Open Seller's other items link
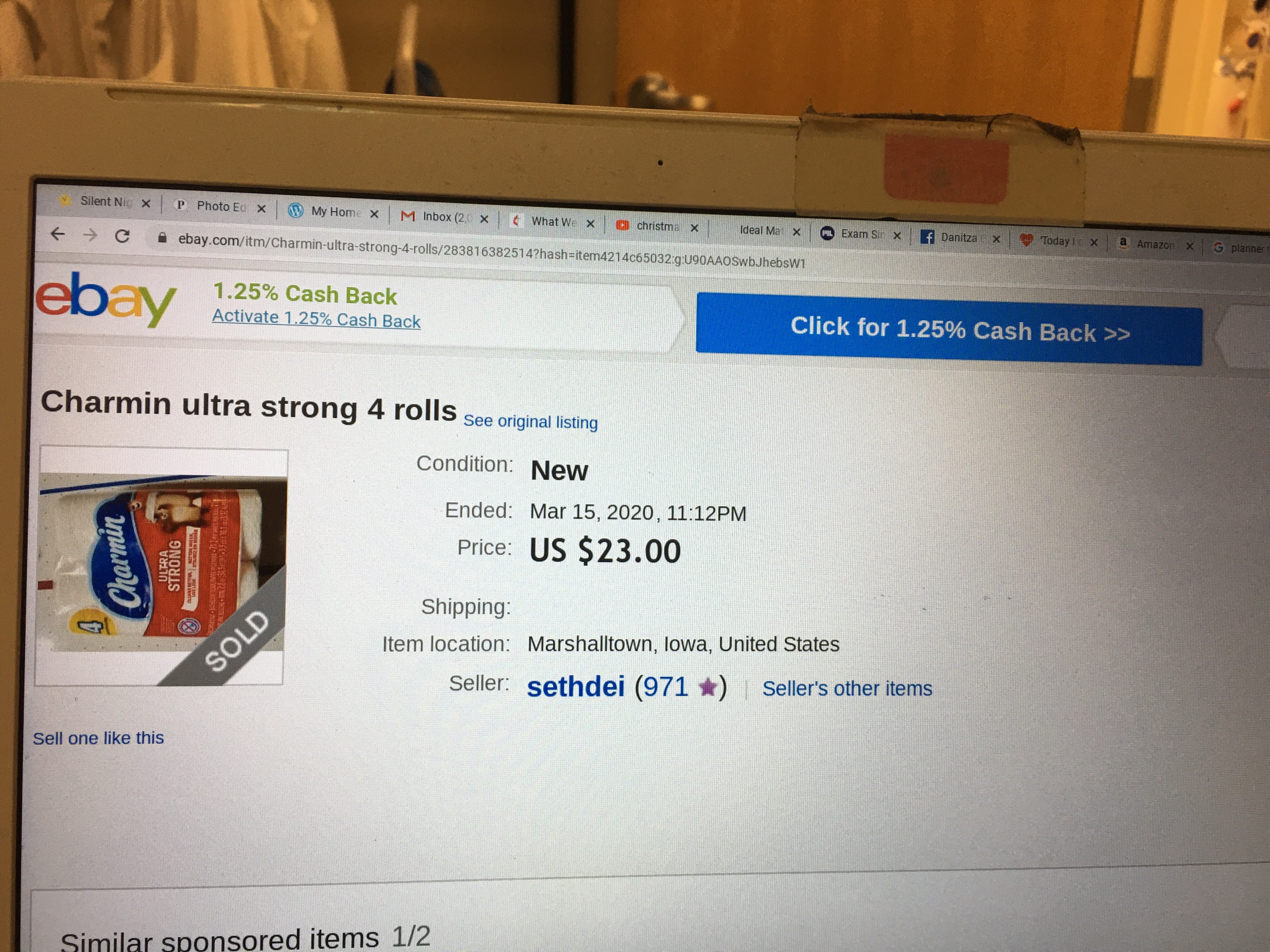1270x952 pixels. pos(847,688)
